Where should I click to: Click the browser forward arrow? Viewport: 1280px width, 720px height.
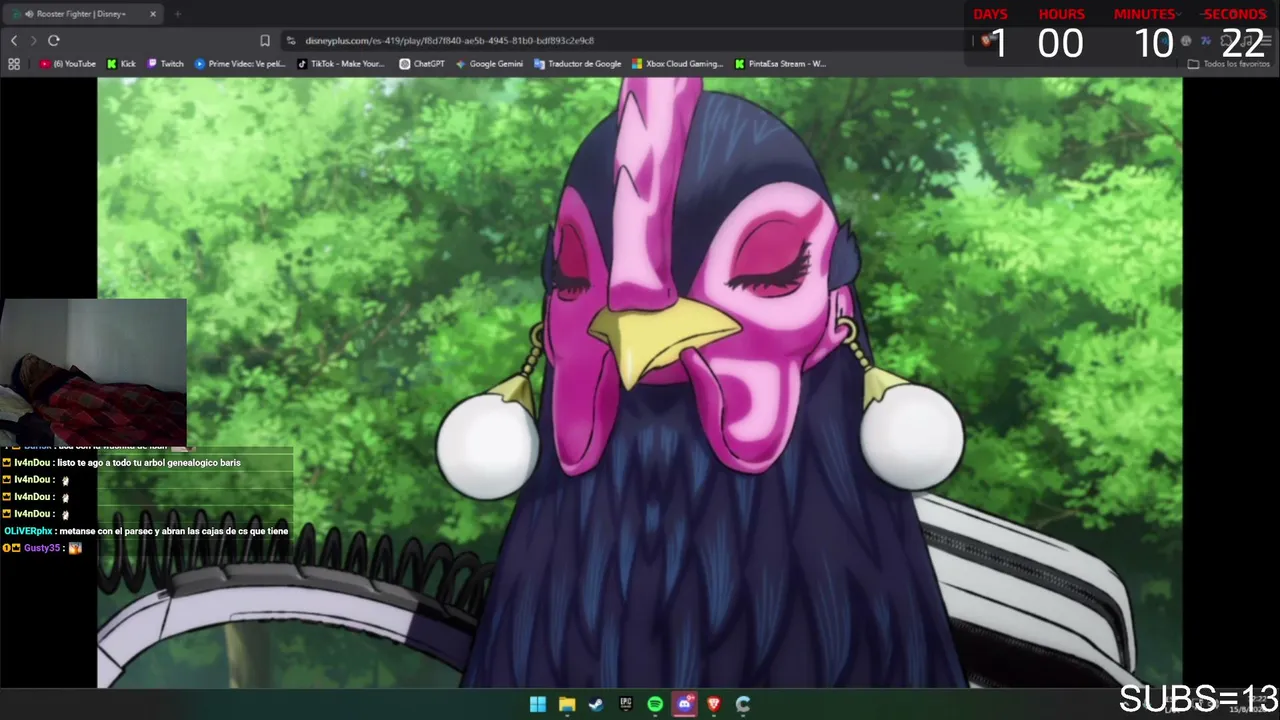tap(33, 40)
